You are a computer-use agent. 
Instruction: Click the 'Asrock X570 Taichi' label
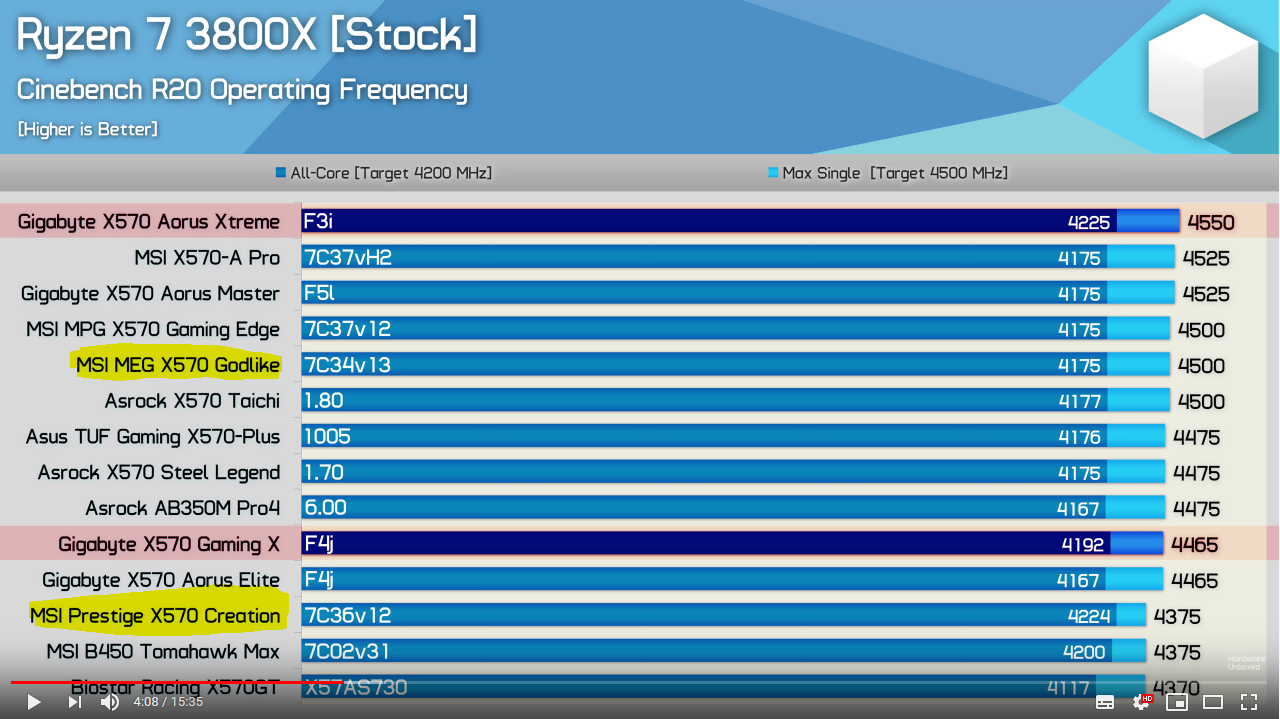(x=192, y=401)
